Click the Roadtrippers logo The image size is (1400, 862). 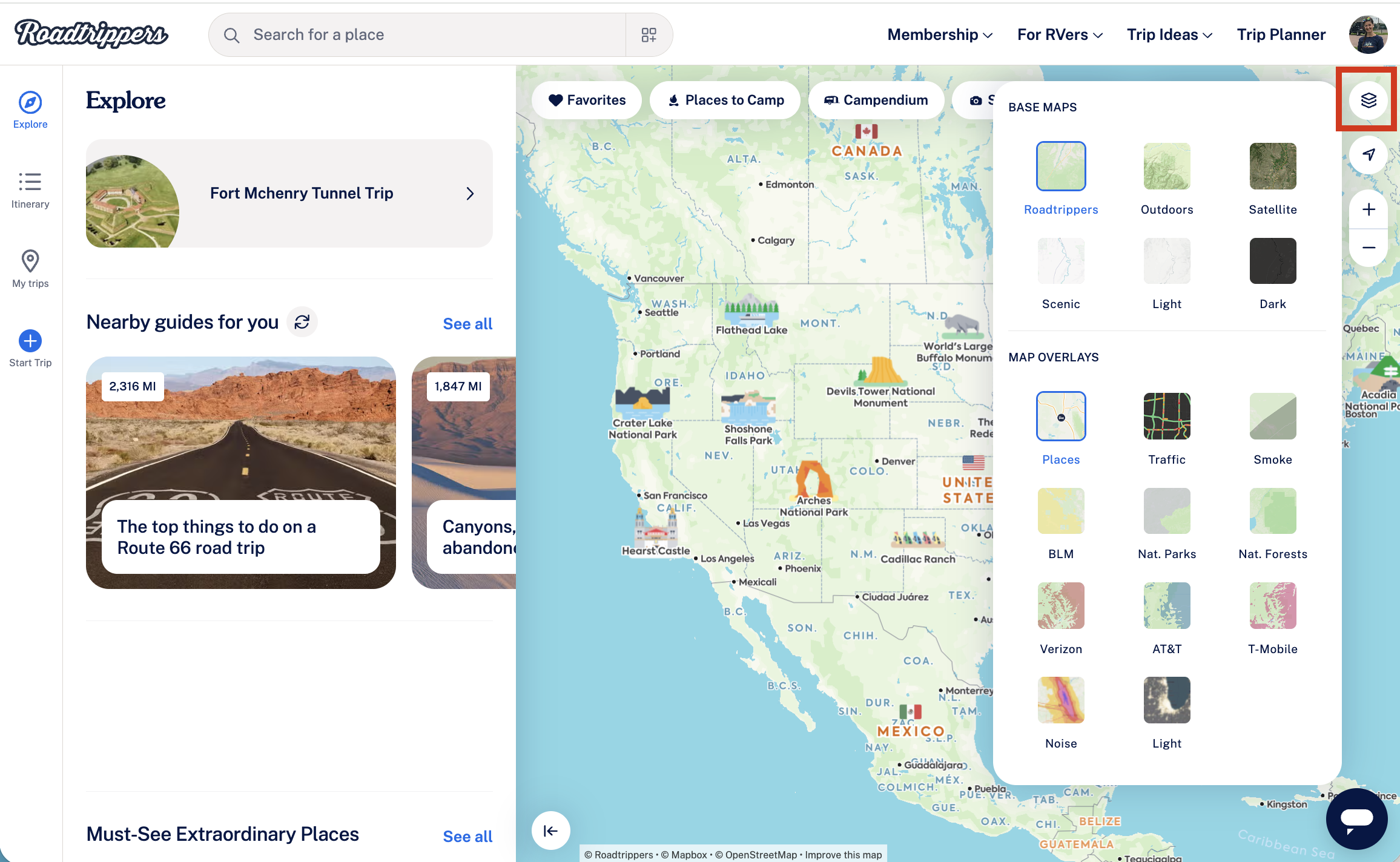tap(91, 33)
